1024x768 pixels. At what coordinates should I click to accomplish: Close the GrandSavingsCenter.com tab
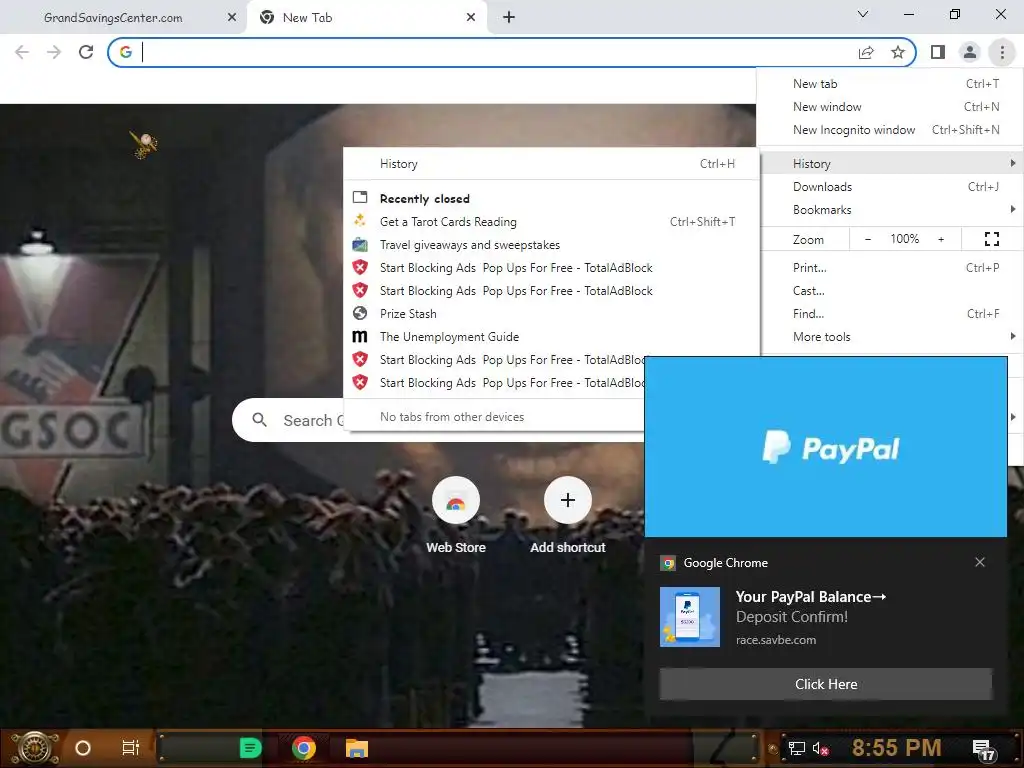tap(232, 18)
